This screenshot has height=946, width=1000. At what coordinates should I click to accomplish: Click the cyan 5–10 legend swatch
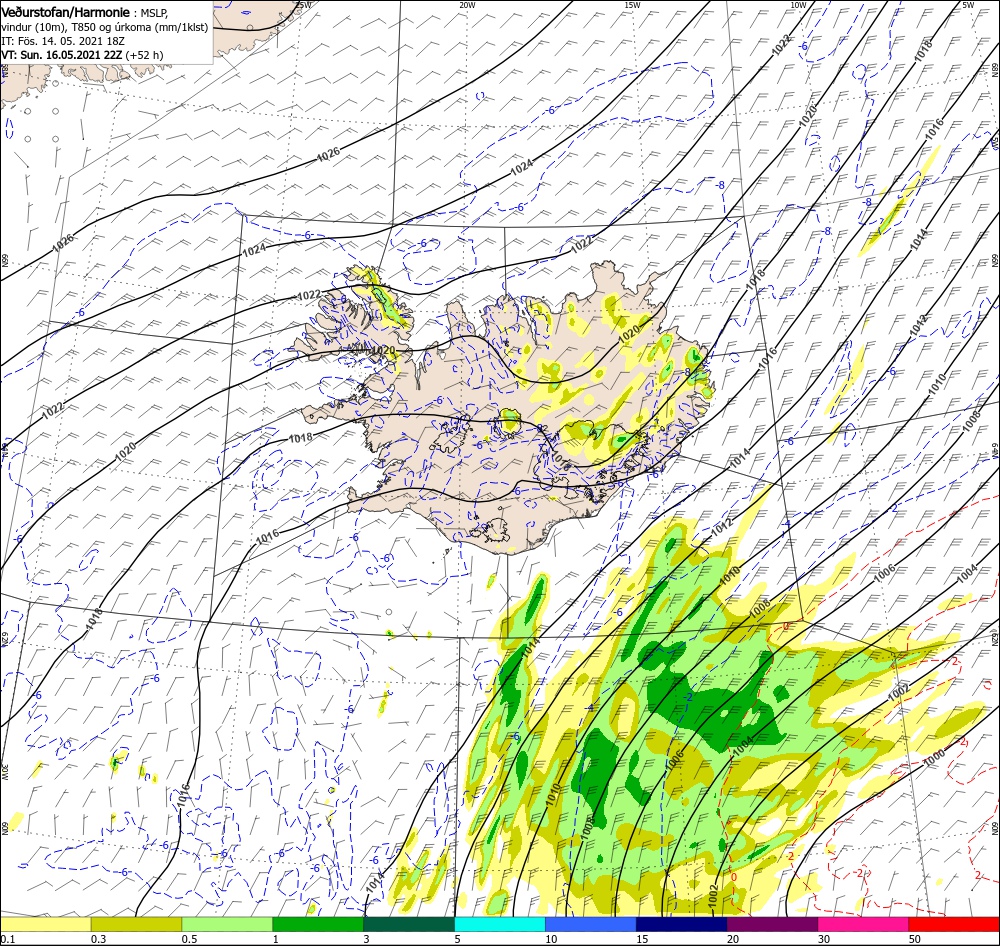[x=500, y=924]
